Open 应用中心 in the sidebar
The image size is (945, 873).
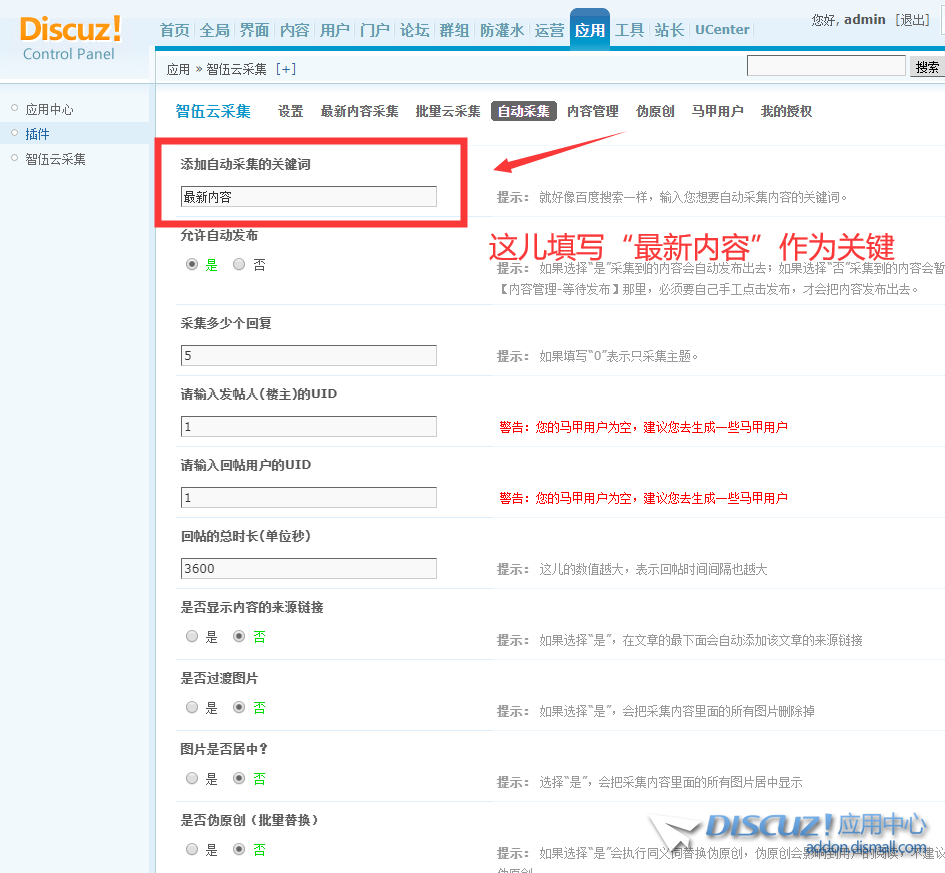49,110
